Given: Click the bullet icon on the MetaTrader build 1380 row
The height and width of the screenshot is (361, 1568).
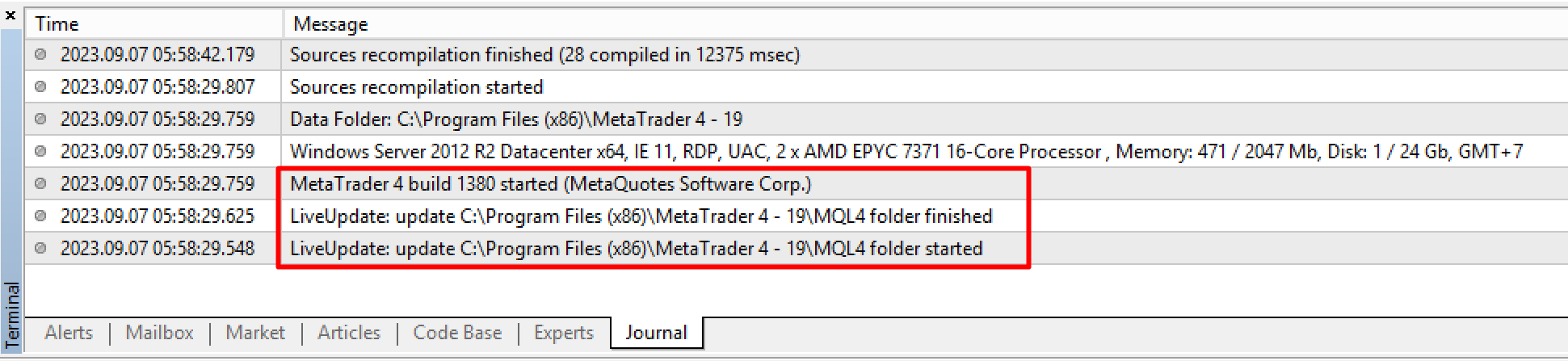Looking at the screenshot, I should [x=40, y=183].
